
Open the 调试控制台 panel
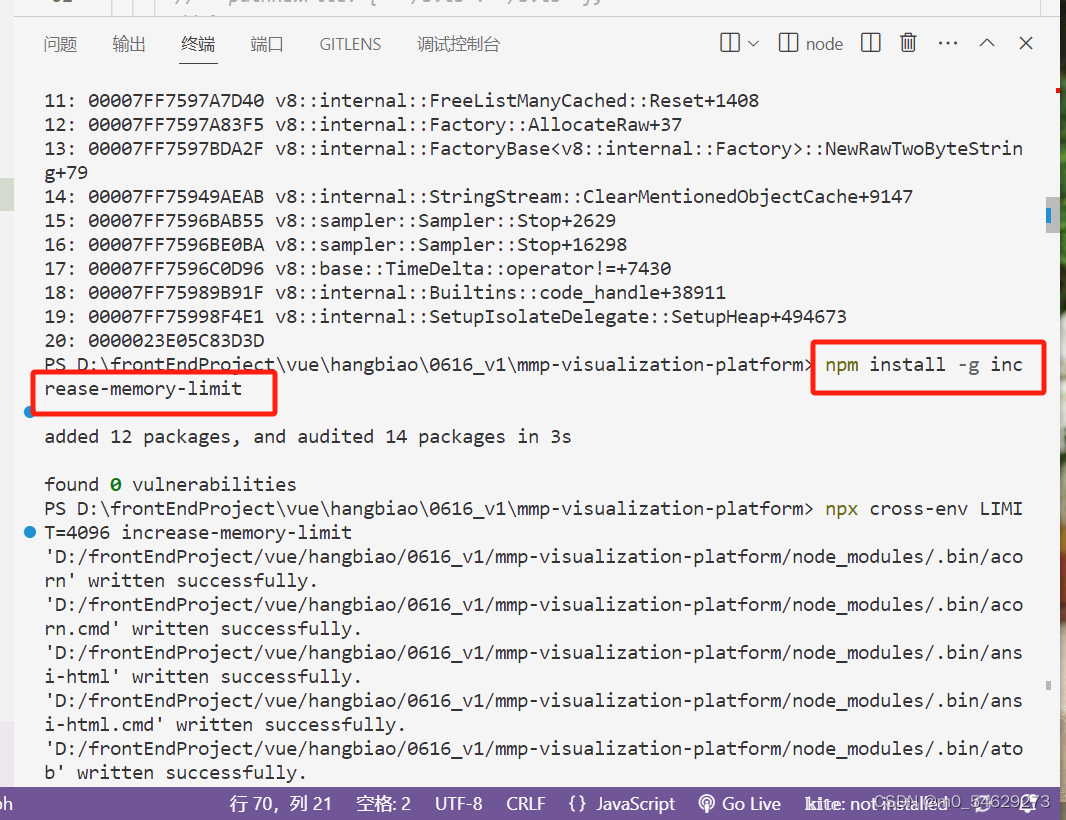458,44
